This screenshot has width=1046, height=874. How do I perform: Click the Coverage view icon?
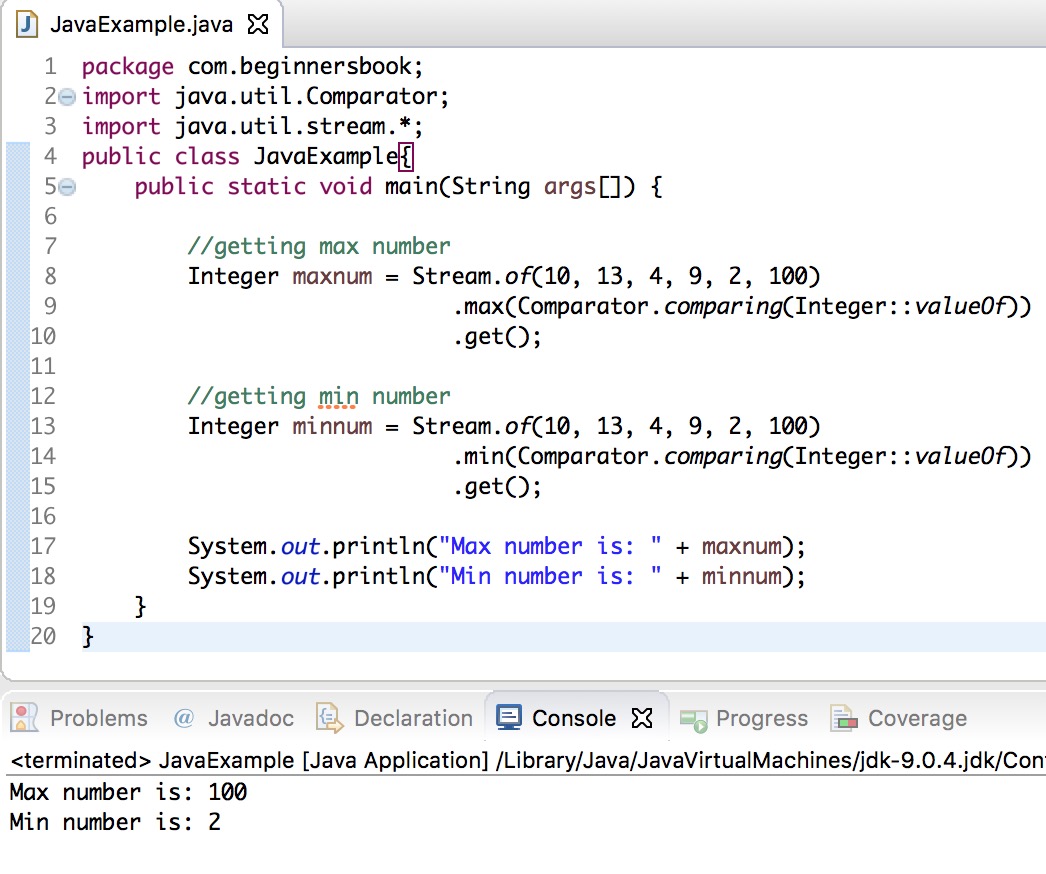(x=844, y=717)
